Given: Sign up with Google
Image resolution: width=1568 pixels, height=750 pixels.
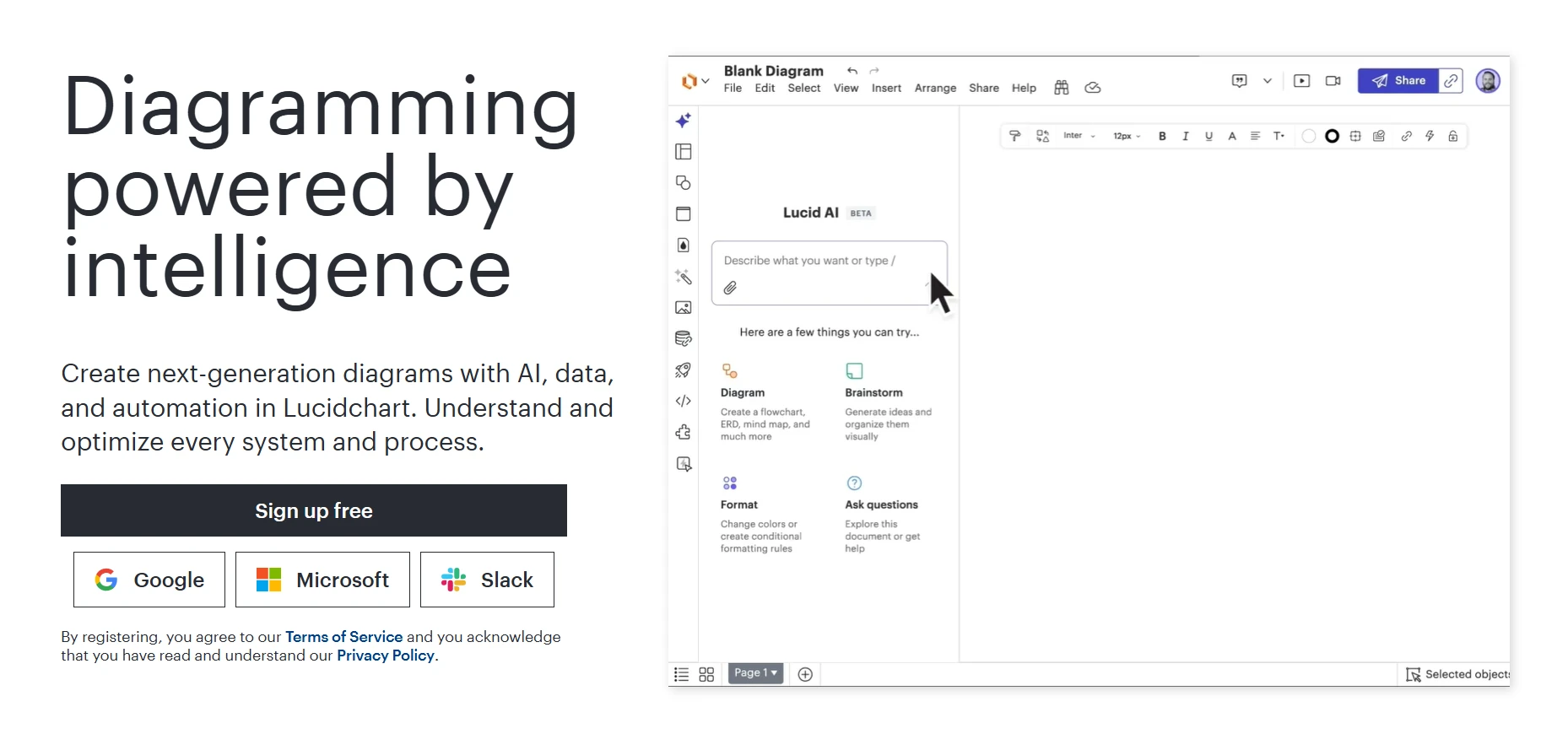Looking at the screenshot, I should click(149, 580).
